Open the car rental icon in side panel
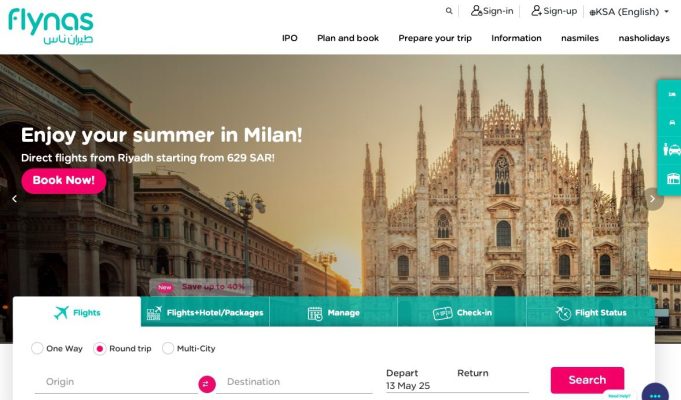This screenshot has height=400, width=681. coord(672,122)
